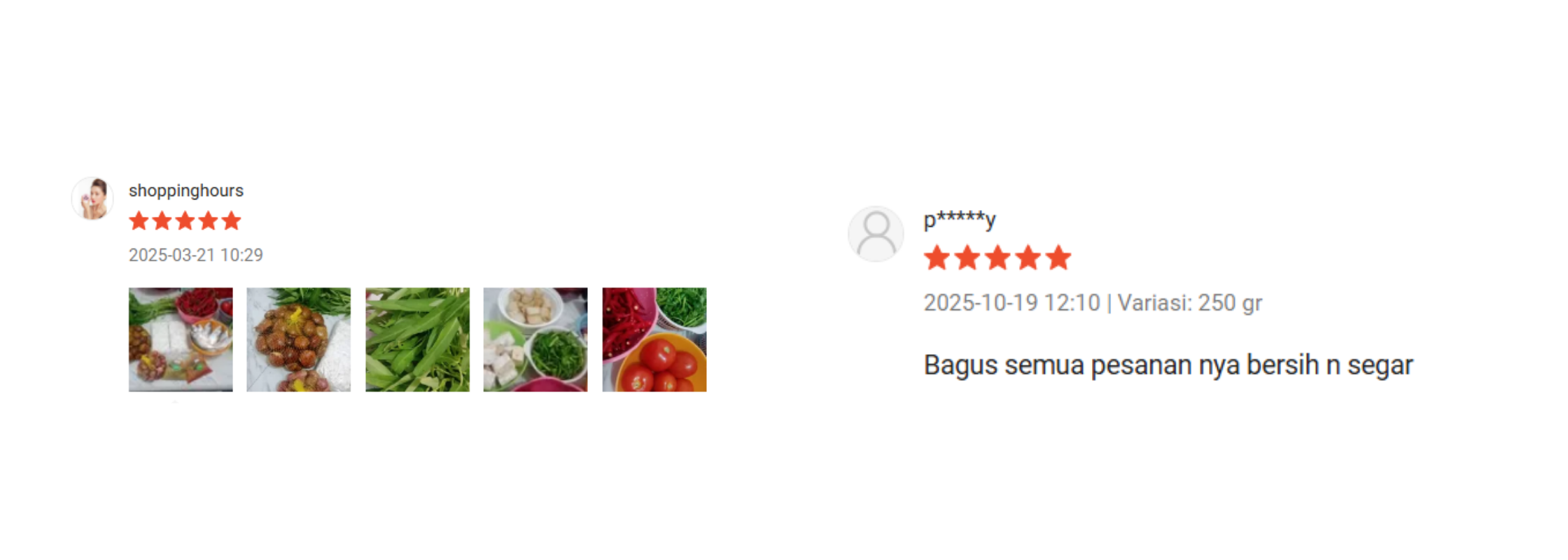Click the shoppinghours username
The image size is (1568, 560).
(x=186, y=190)
